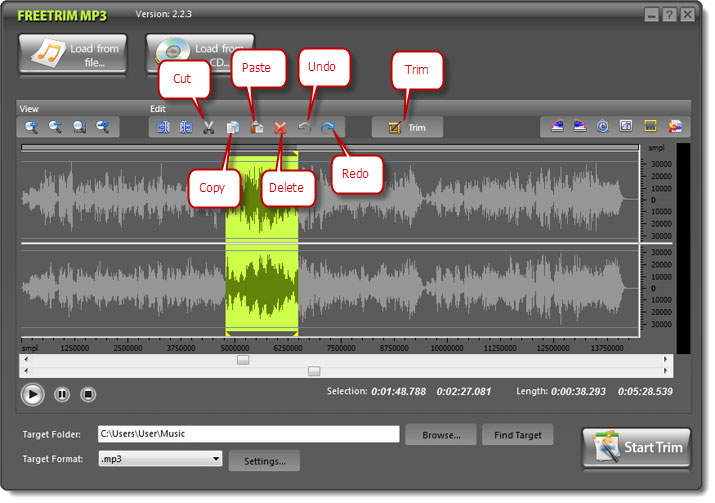Screen dimensions: 715x503
Task: Stop playback
Action: (88, 394)
